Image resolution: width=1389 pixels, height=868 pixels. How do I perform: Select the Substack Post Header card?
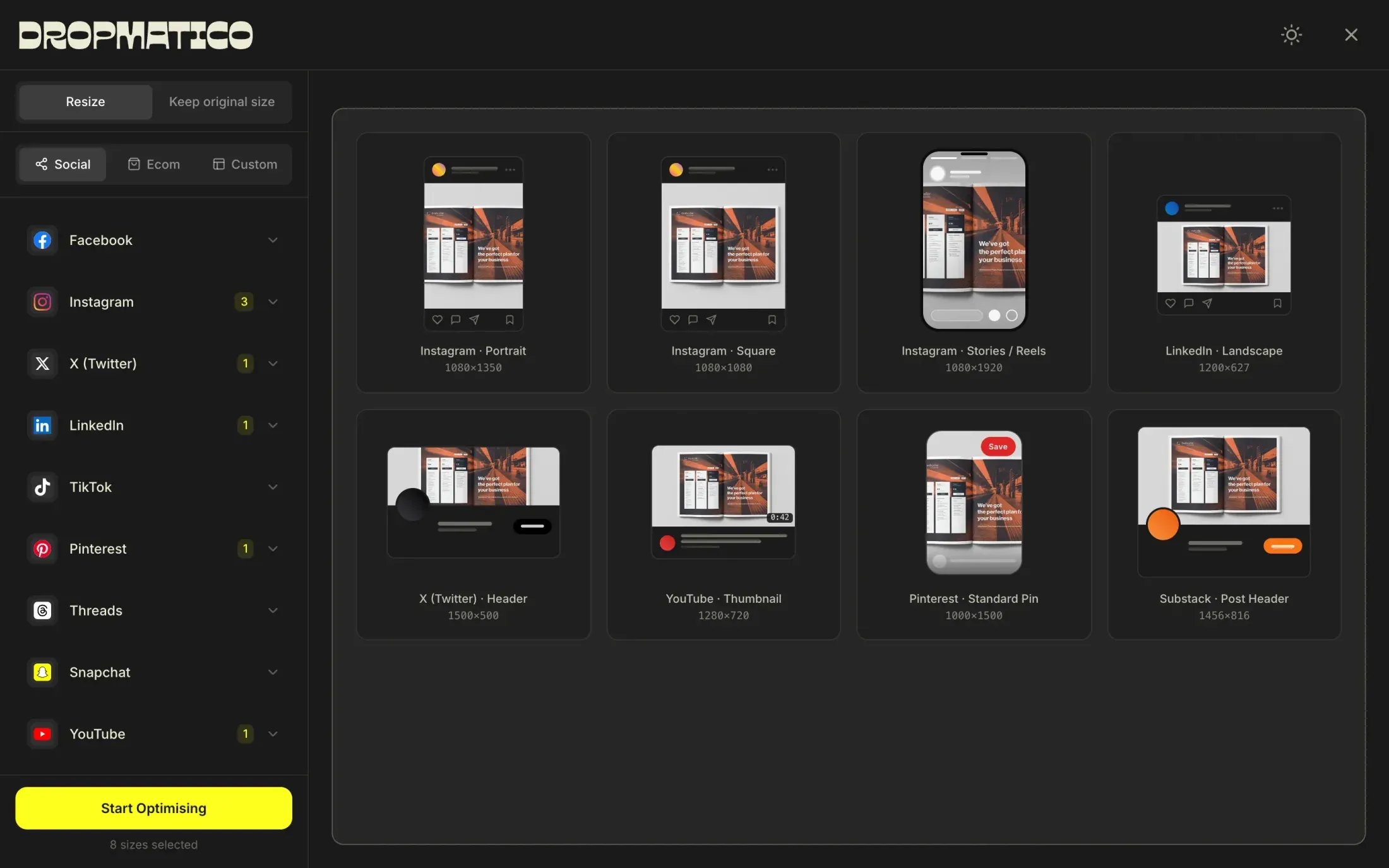tap(1224, 525)
